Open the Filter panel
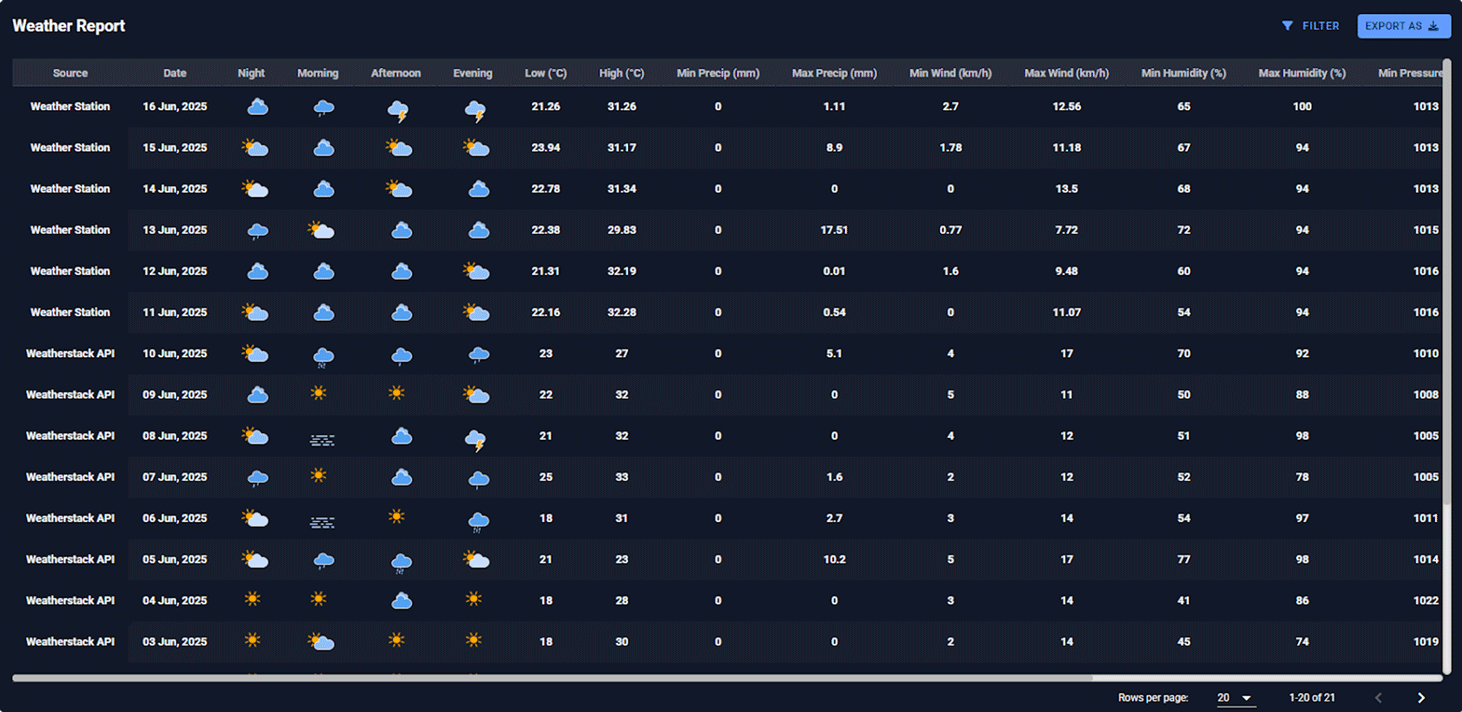The width and height of the screenshot is (1462, 712). [x=1310, y=25]
